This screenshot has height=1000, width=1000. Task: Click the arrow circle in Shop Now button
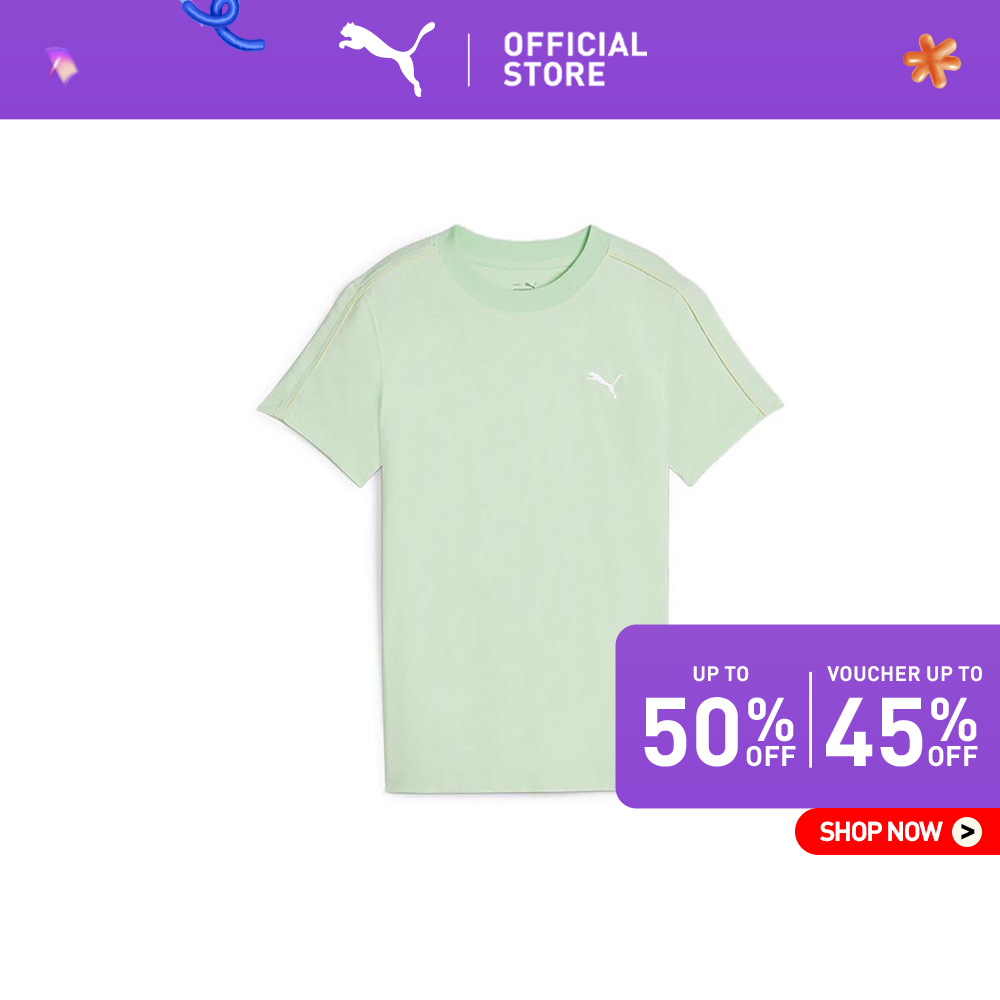coord(966,832)
